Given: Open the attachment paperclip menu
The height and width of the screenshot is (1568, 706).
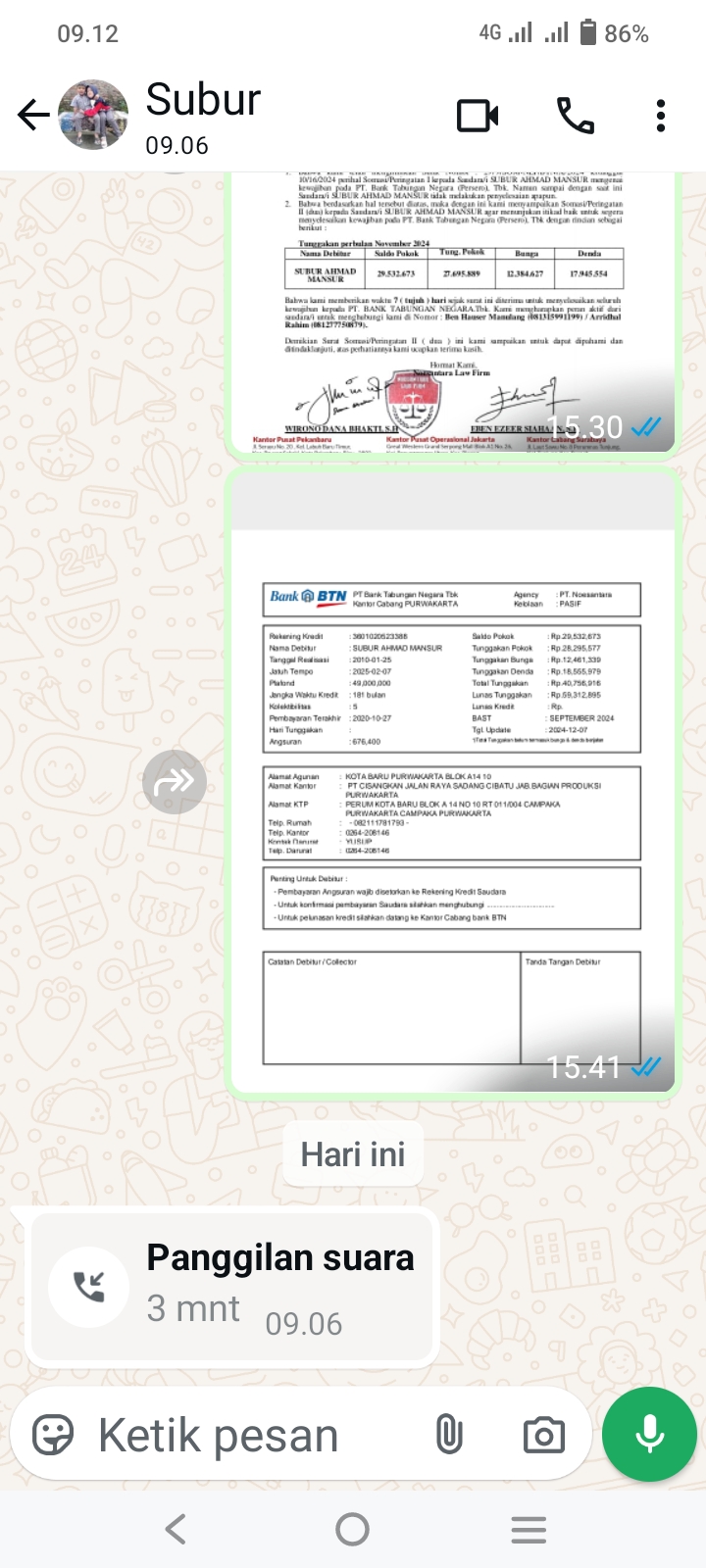Looking at the screenshot, I should pos(449,1436).
